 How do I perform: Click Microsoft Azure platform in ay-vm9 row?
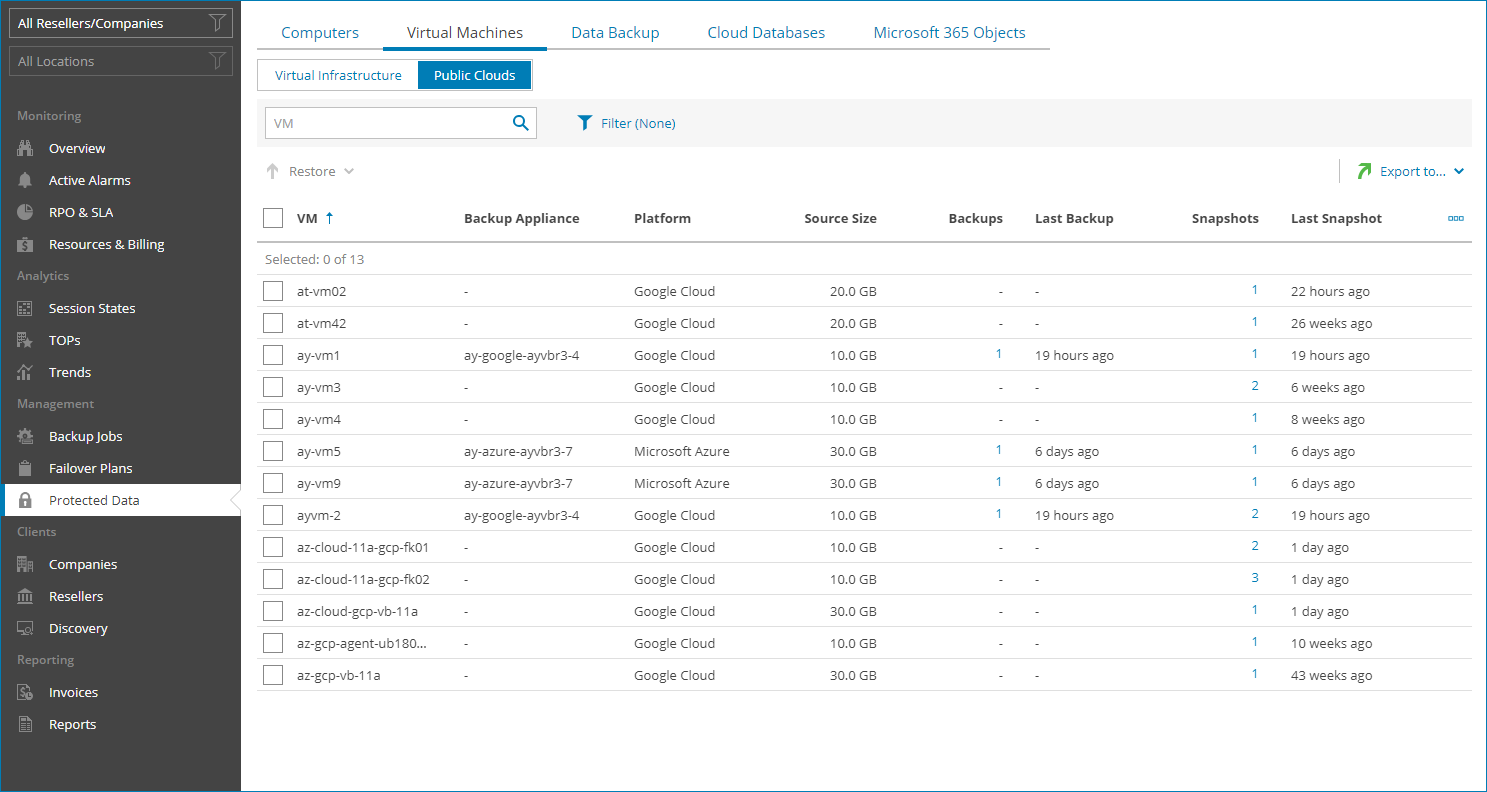[x=682, y=483]
